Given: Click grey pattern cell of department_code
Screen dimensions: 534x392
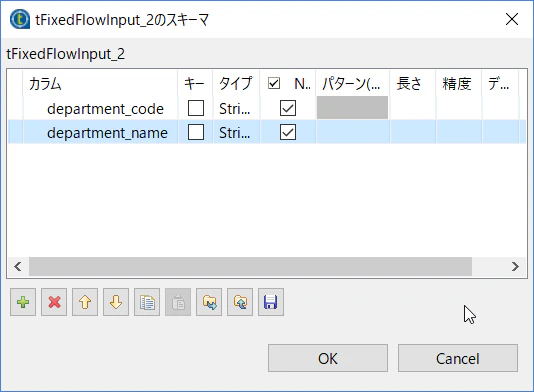Looking at the screenshot, I should point(352,108).
